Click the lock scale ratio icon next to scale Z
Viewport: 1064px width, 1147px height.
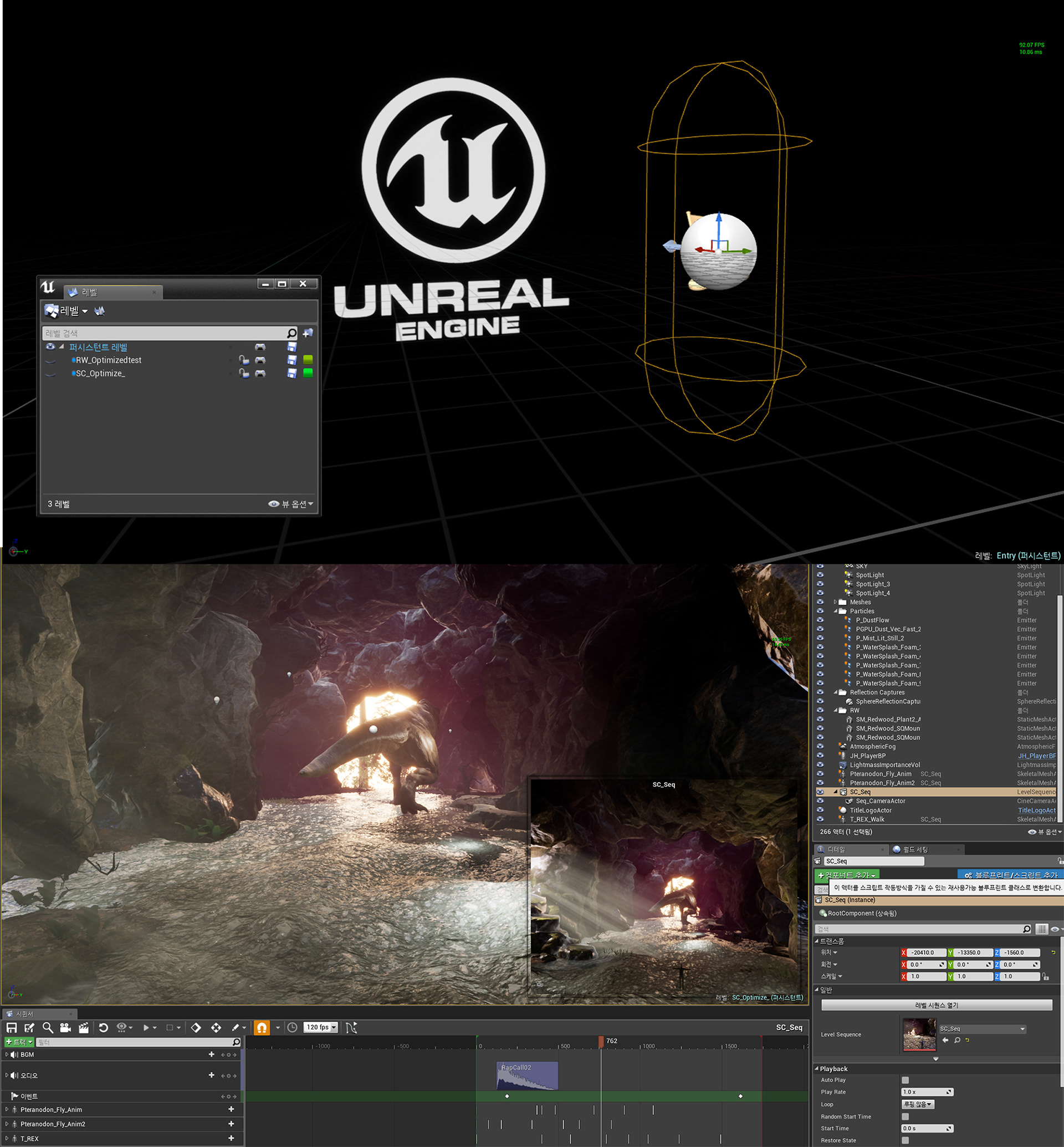[x=1046, y=976]
